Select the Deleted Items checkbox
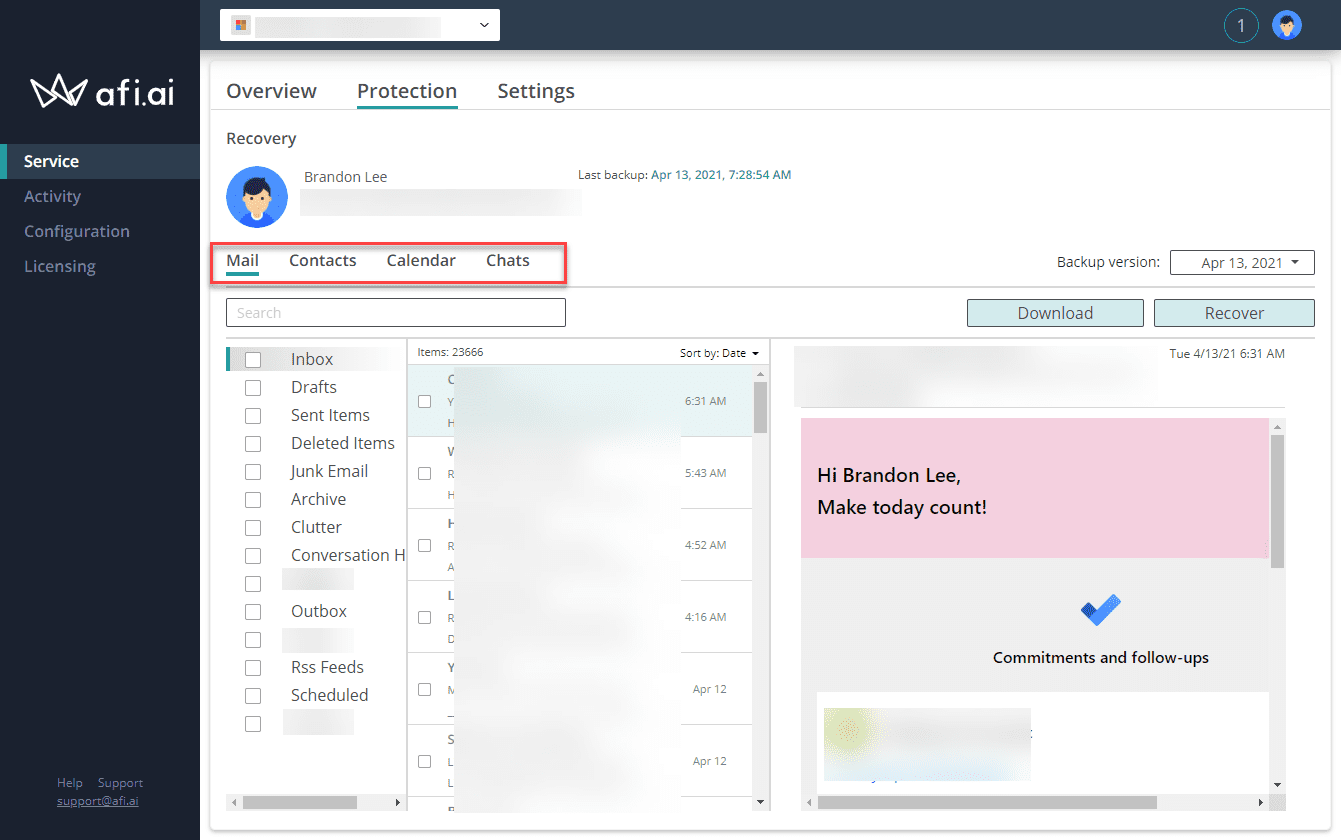 click(253, 443)
